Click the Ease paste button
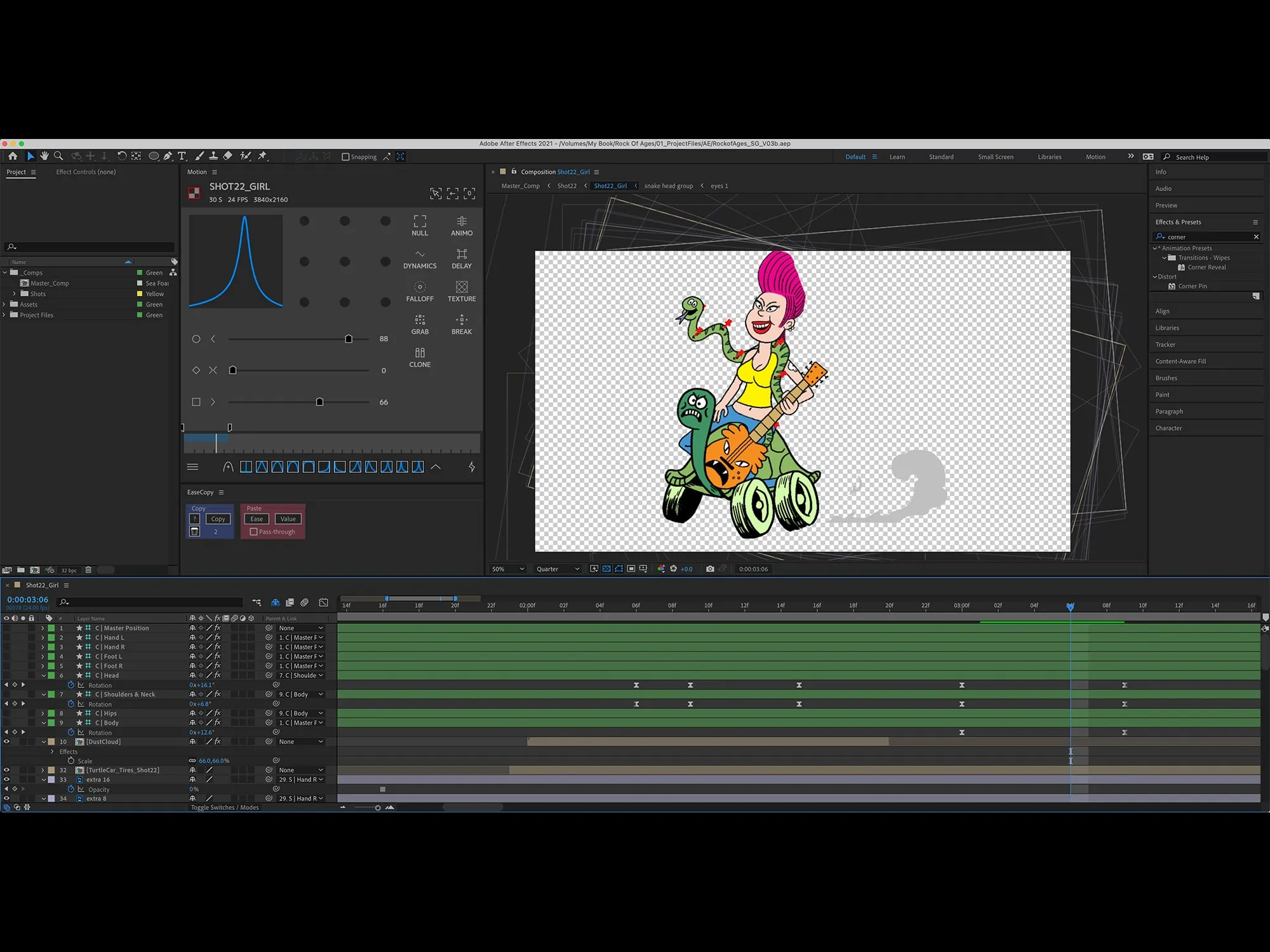Screen dimensions: 1270x952 [257, 519]
